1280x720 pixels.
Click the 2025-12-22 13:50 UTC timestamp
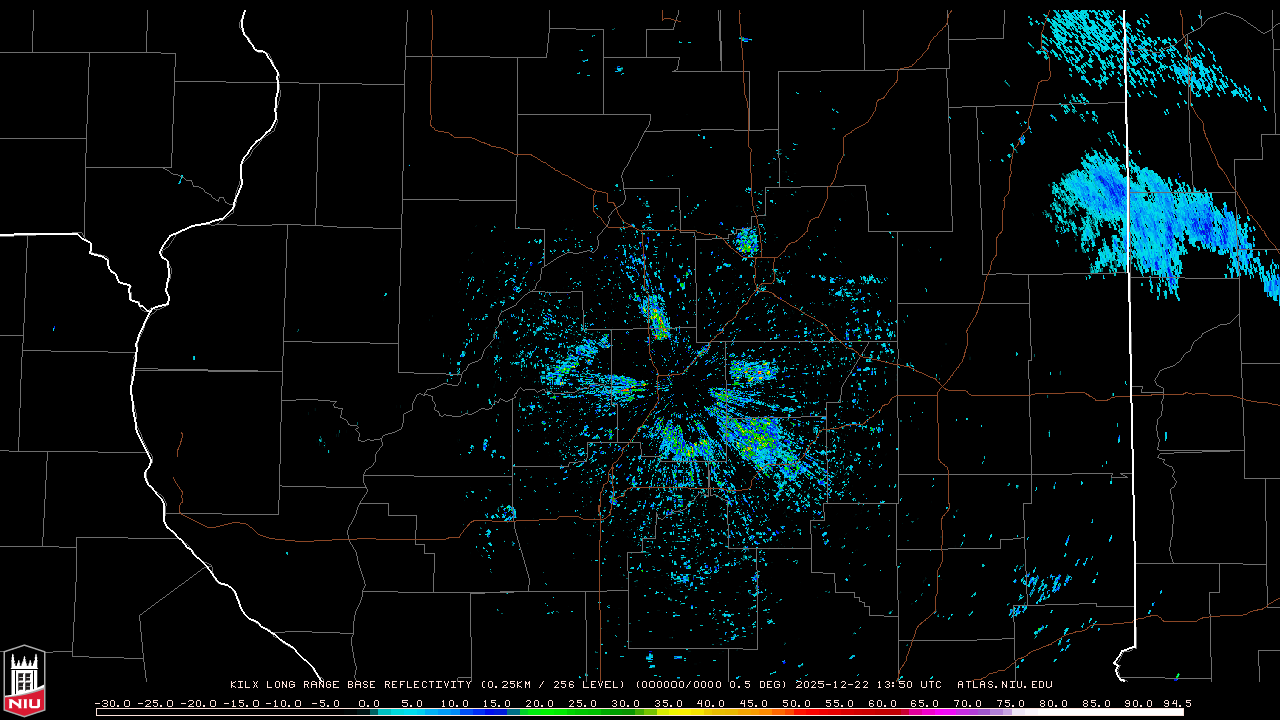868,685
